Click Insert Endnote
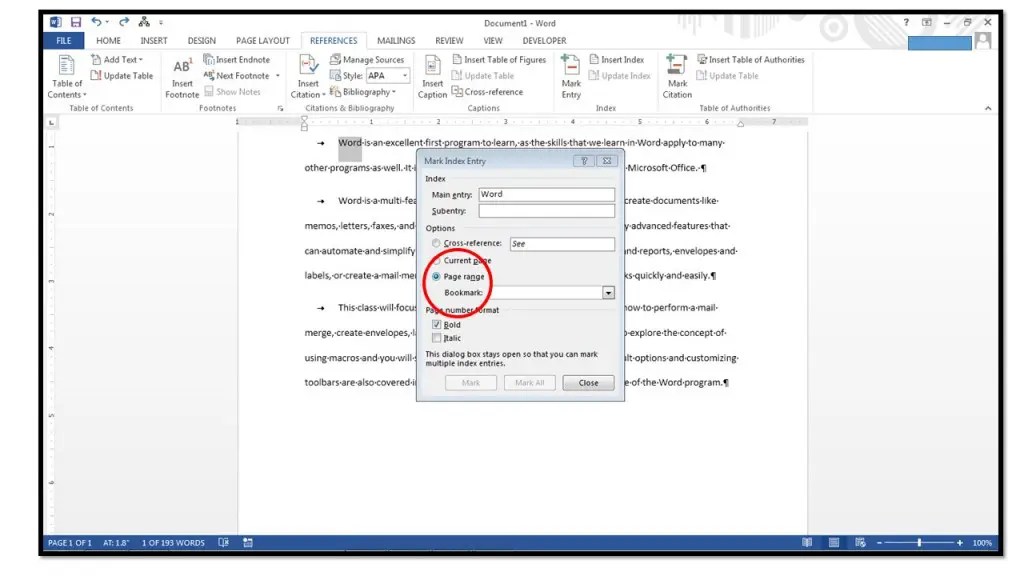 click(236, 59)
